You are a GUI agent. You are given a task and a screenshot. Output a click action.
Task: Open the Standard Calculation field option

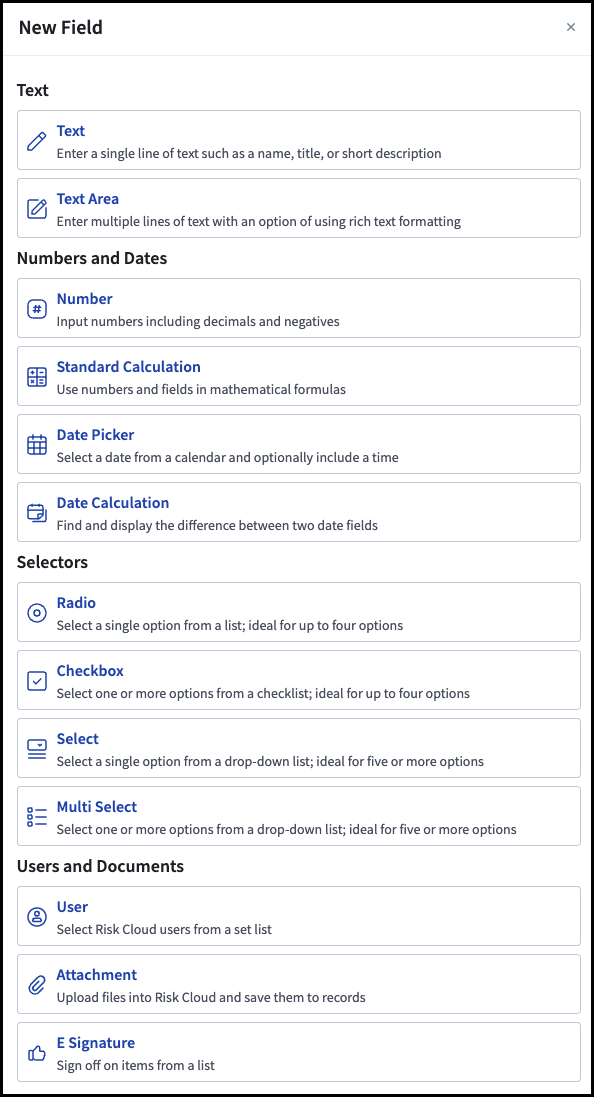pyautogui.click(x=299, y=376)
